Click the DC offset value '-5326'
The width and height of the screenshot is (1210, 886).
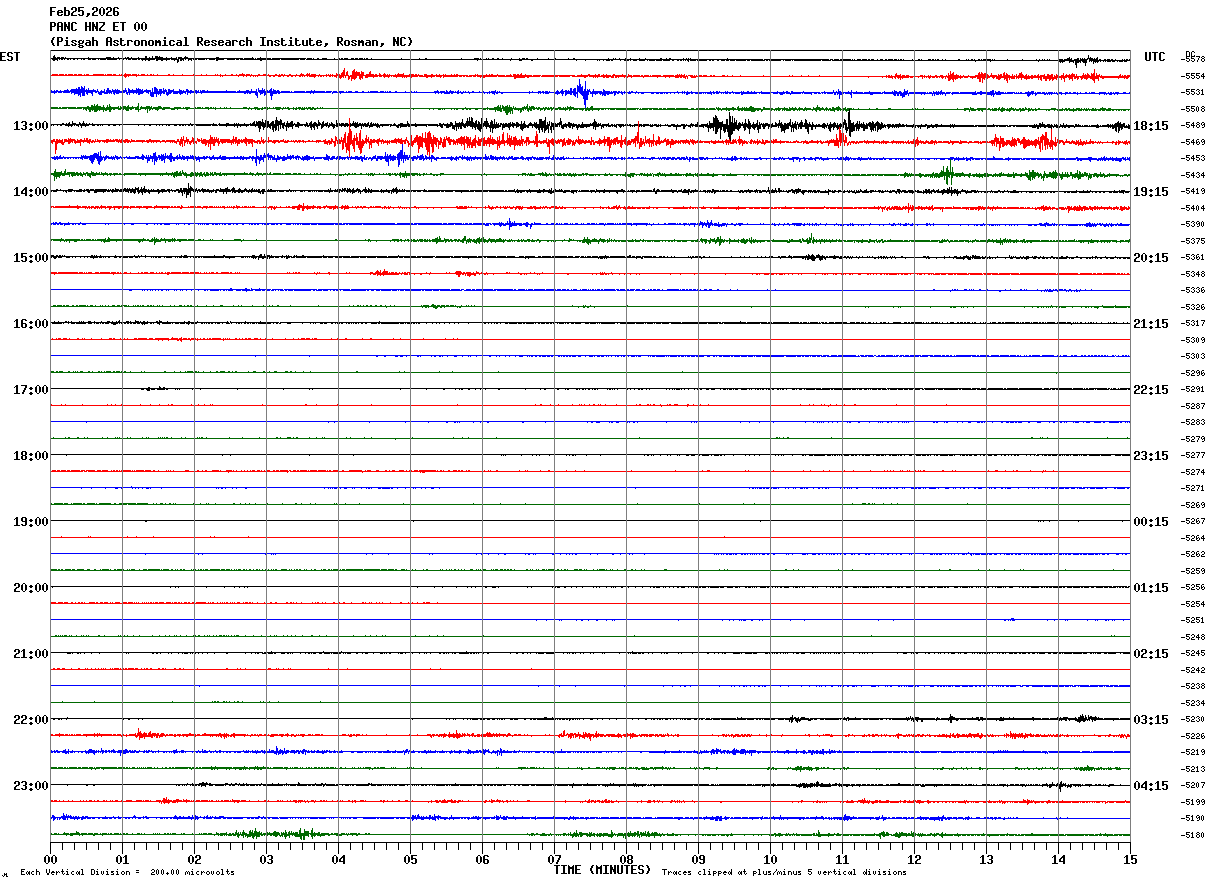pyautogui.click(x=1193, y=307)
